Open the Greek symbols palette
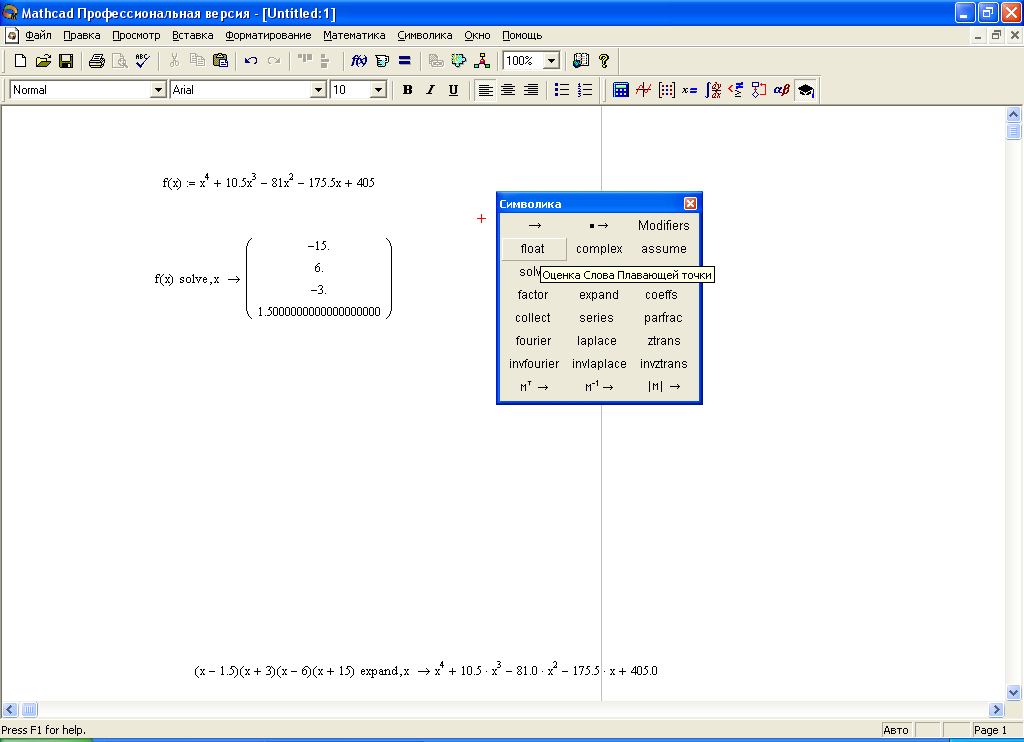Screen dimensions: 1024x742 tap(782, 90)
